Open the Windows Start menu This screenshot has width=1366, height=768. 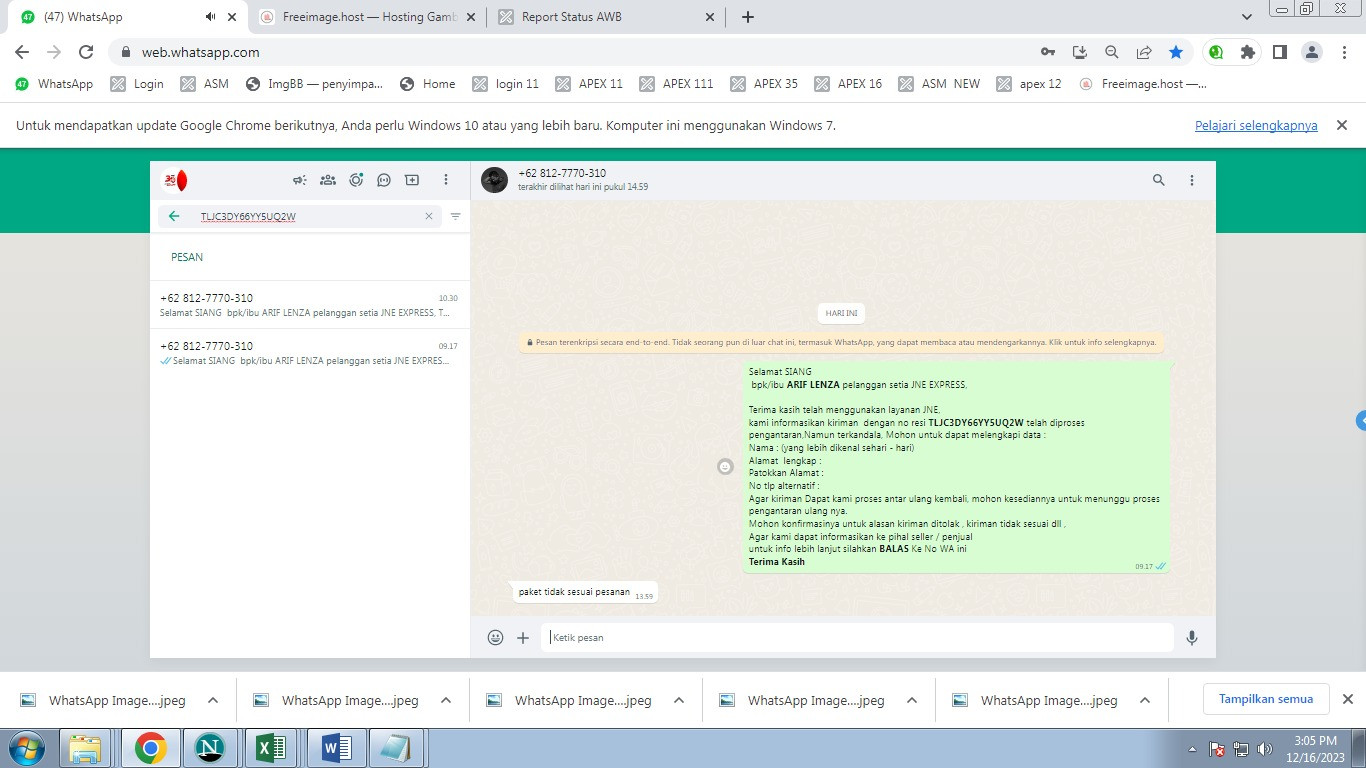coord(27,748)
